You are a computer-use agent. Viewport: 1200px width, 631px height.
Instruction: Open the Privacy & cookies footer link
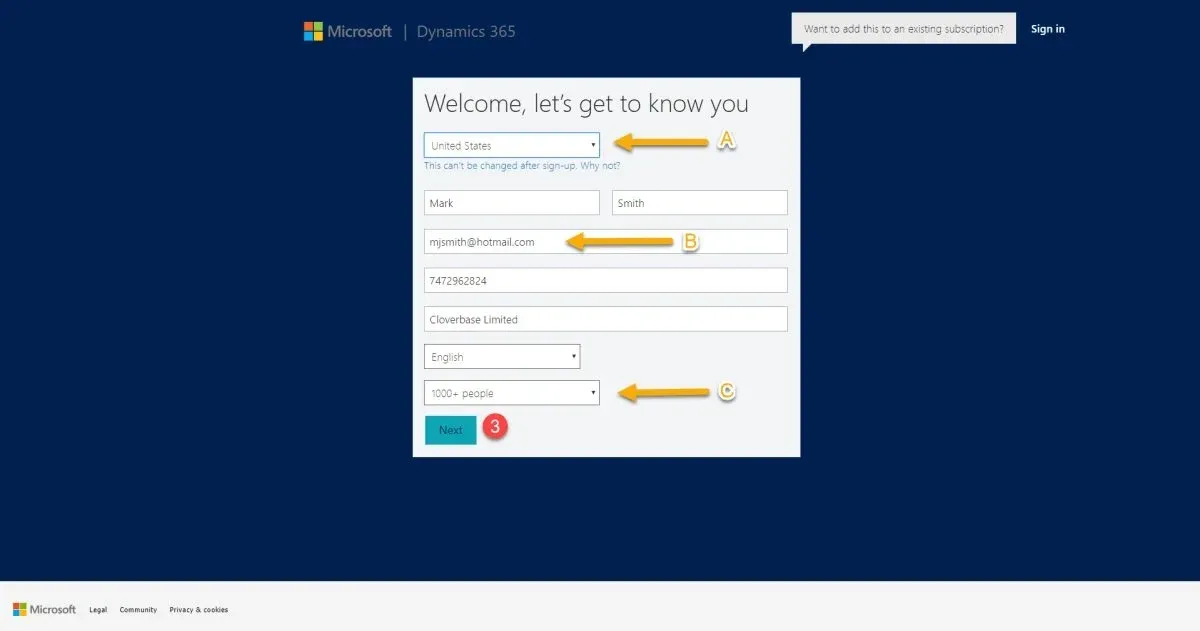tap(198, 610)
